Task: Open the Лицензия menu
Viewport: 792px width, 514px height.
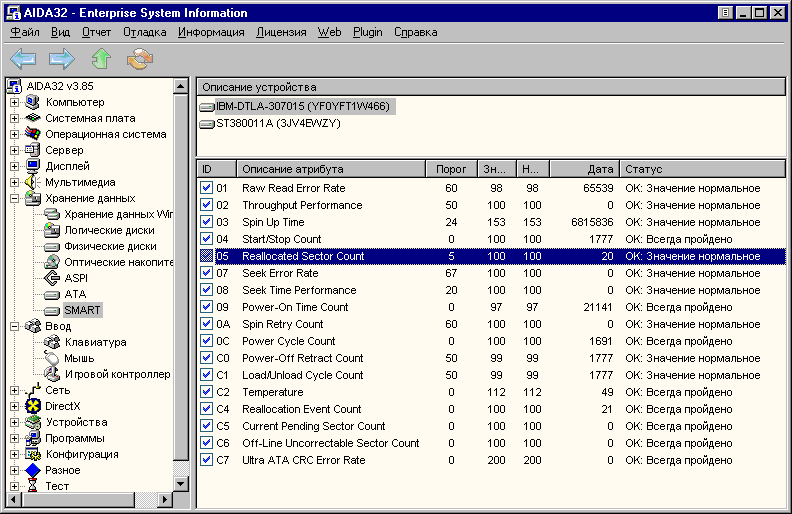Action: (281, 32)
